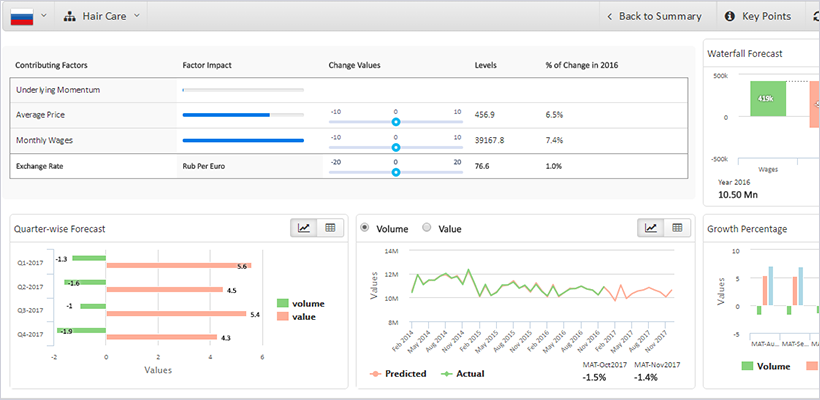Click the Average Price slider handle

396,121
